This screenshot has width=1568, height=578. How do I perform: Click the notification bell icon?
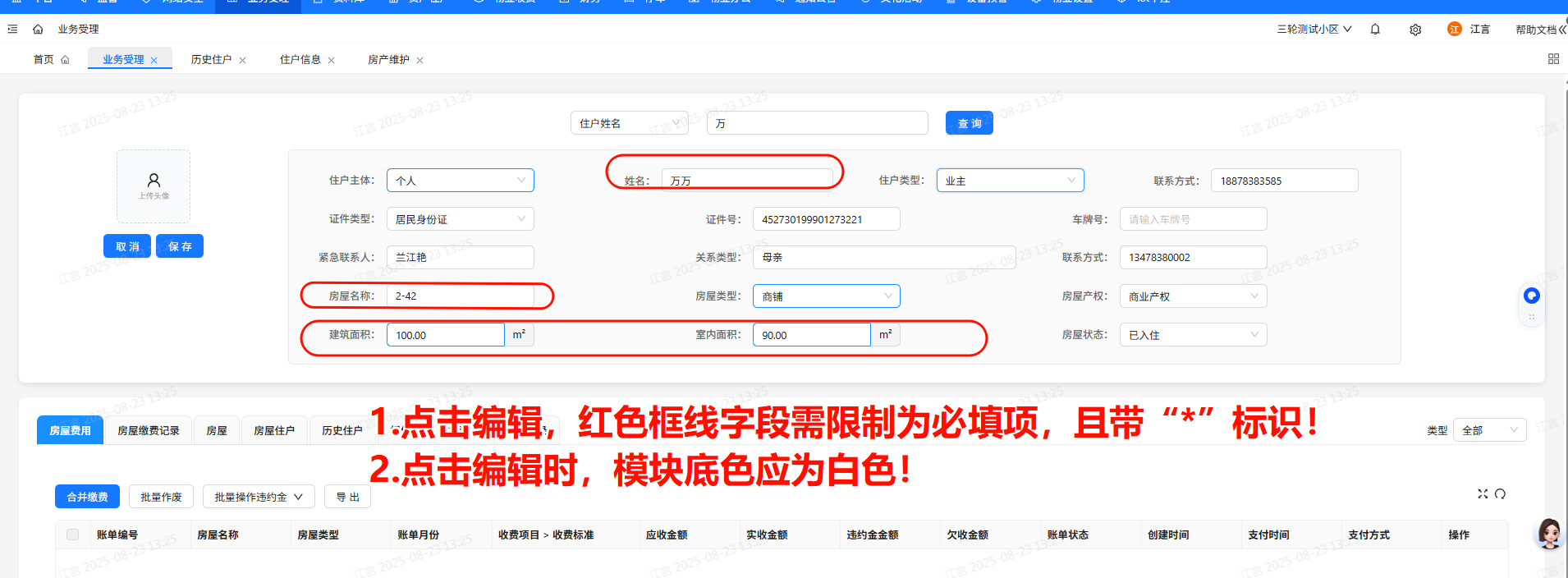click(x=1375, y=30)
